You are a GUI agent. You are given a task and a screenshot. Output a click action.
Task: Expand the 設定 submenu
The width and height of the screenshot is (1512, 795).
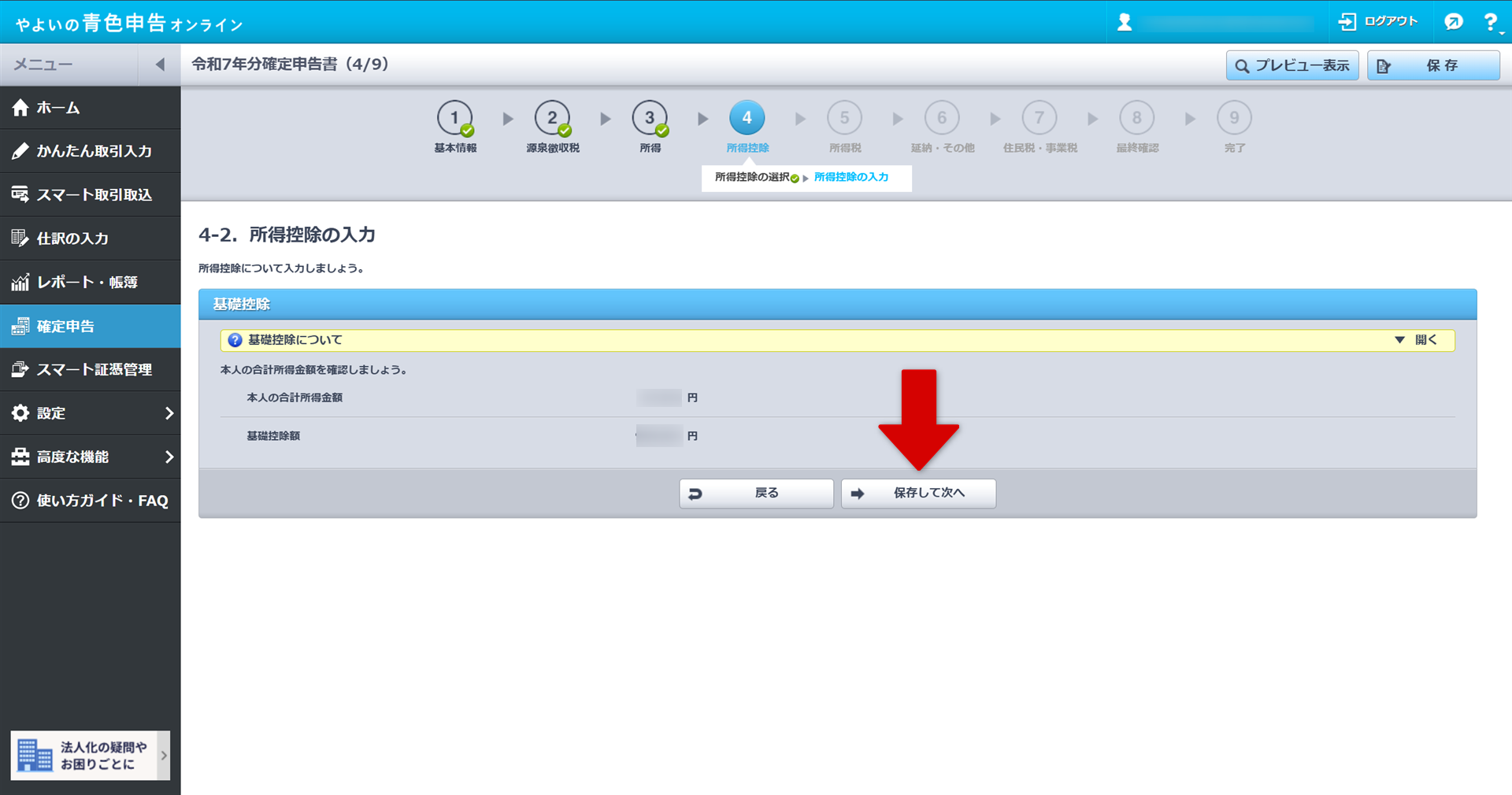tap(91, 413)
